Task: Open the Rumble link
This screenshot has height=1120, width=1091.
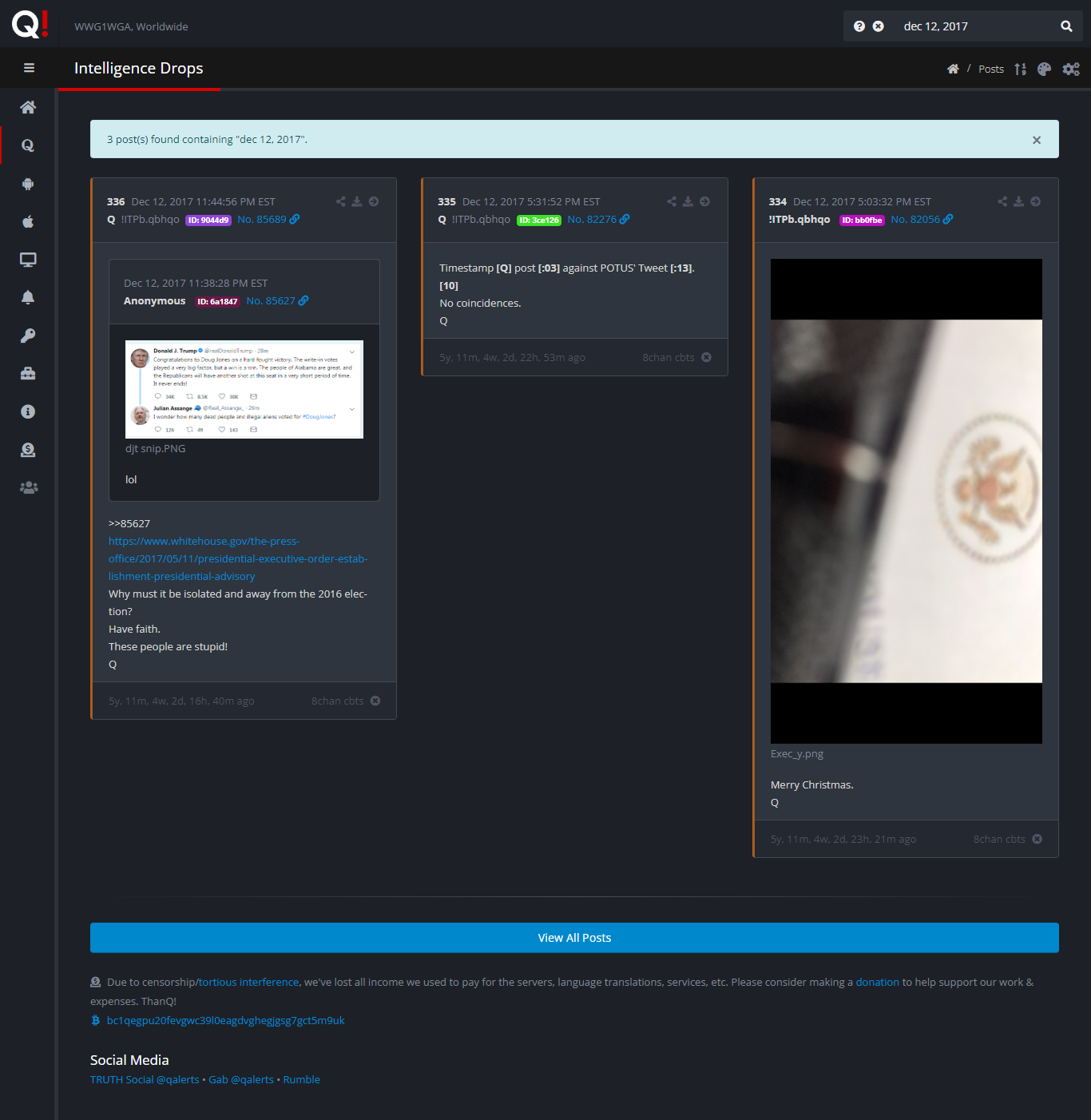Action: [x=301, y=1079]
